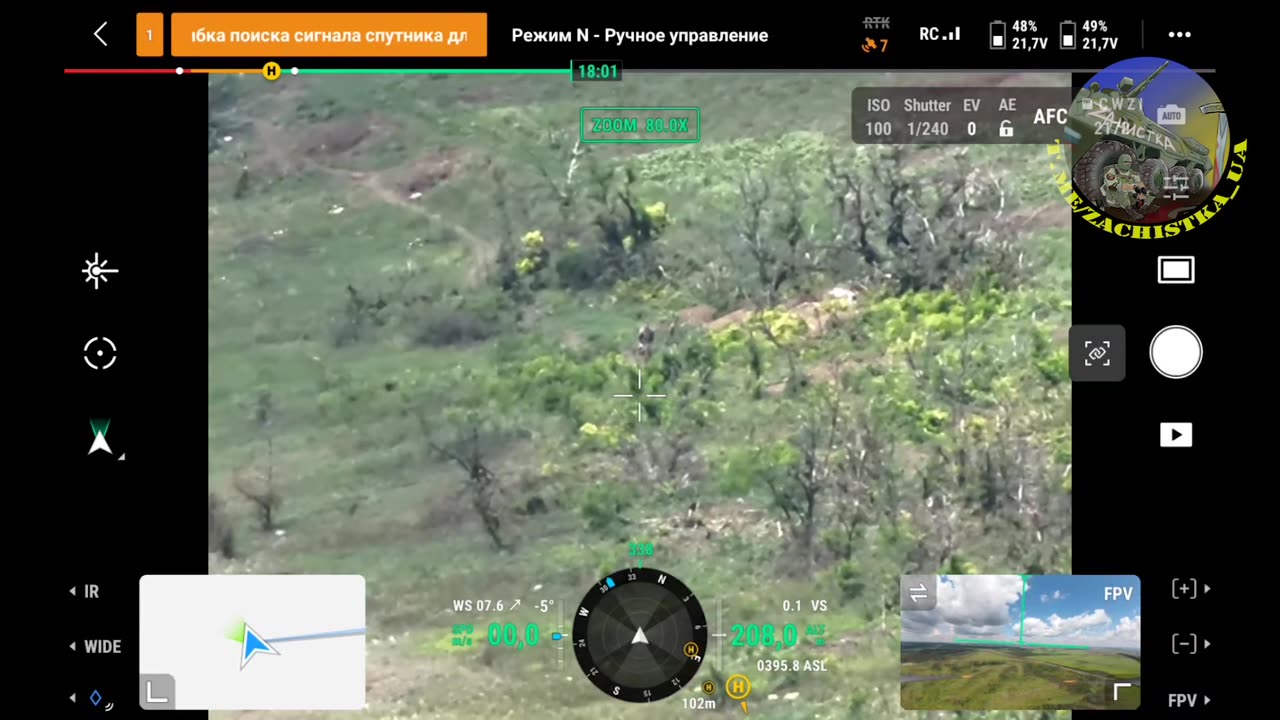Viewport: 1280px width, 720px height.
Task: Click the 18:01 remaining flight time marker
Action: click(x=597, y=71)
